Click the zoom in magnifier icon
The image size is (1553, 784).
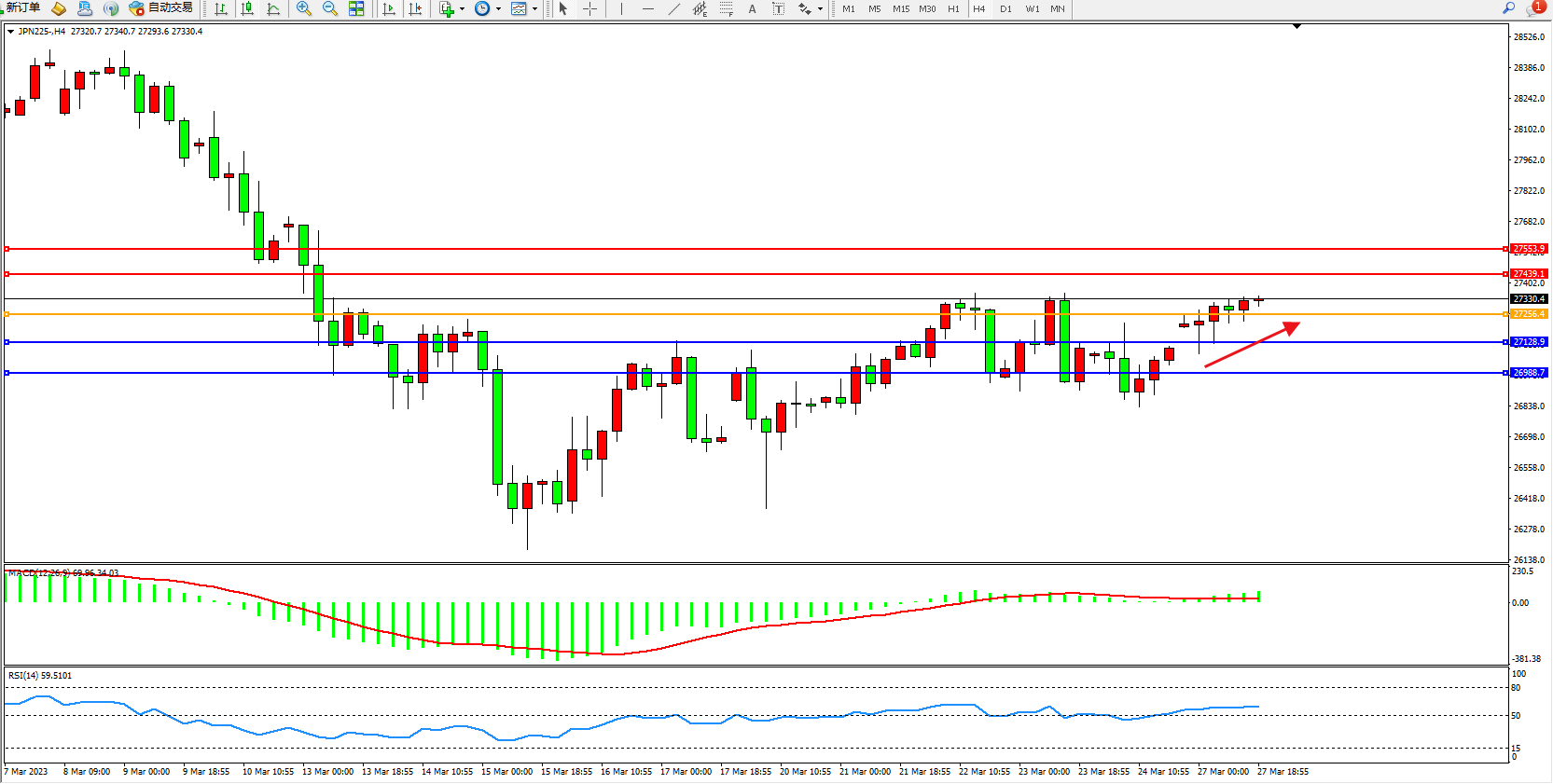pos(303,8)
